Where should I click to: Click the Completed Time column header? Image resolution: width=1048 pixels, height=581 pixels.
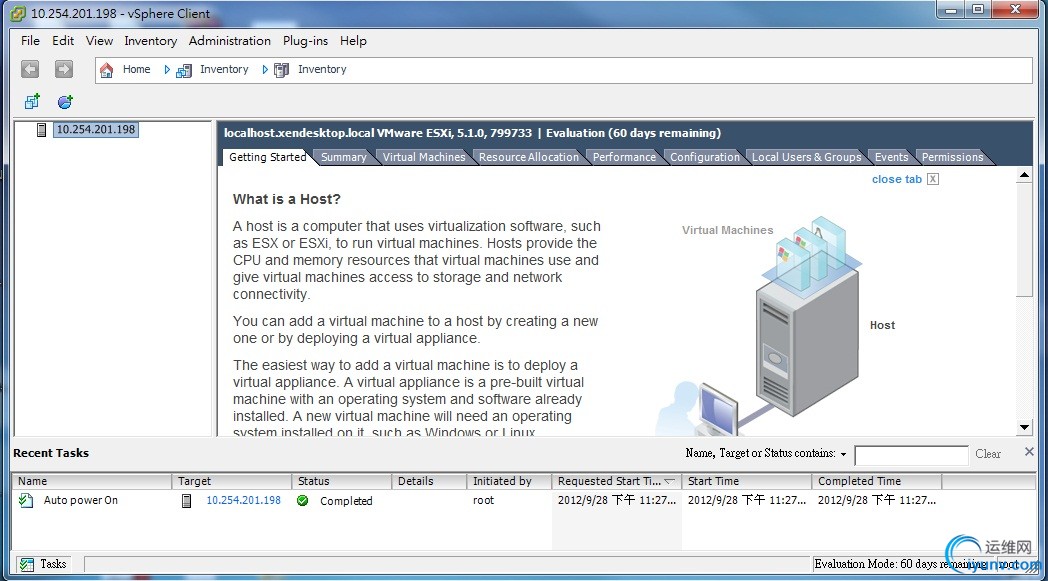click(876, 481)
